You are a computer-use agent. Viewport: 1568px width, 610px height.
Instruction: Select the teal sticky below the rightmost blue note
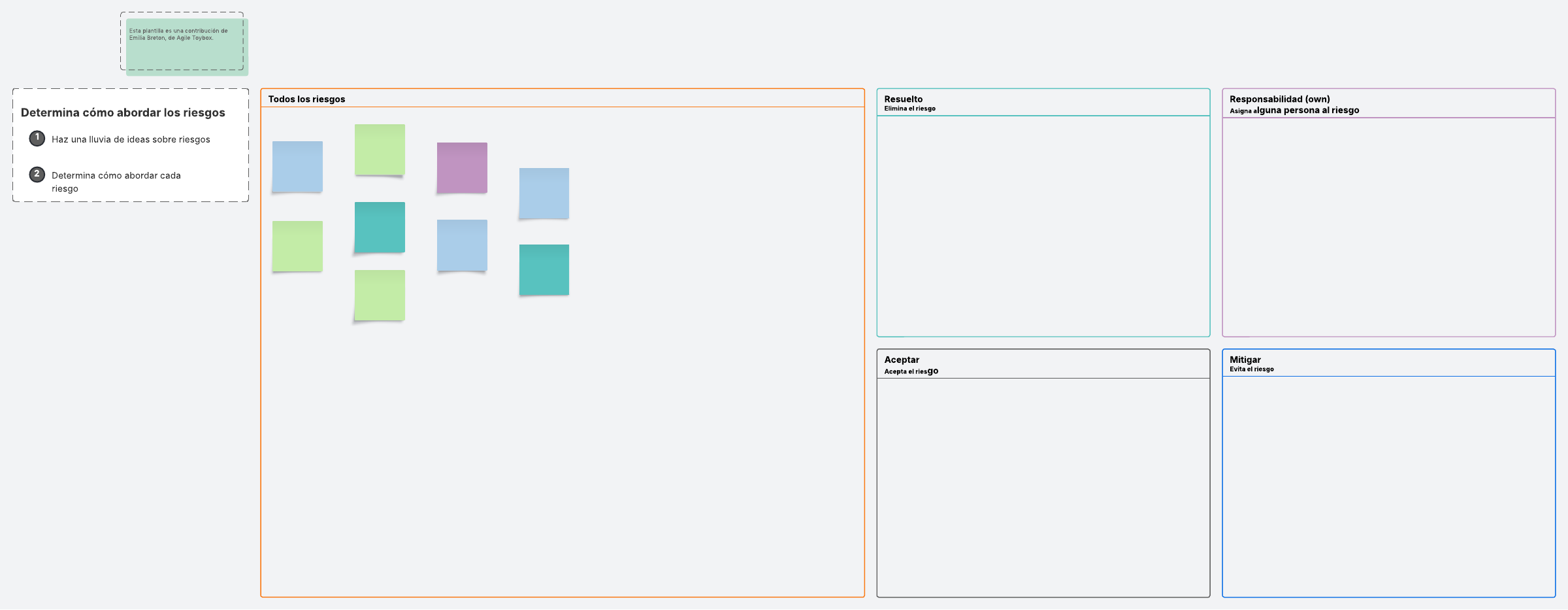pos(544,270)
